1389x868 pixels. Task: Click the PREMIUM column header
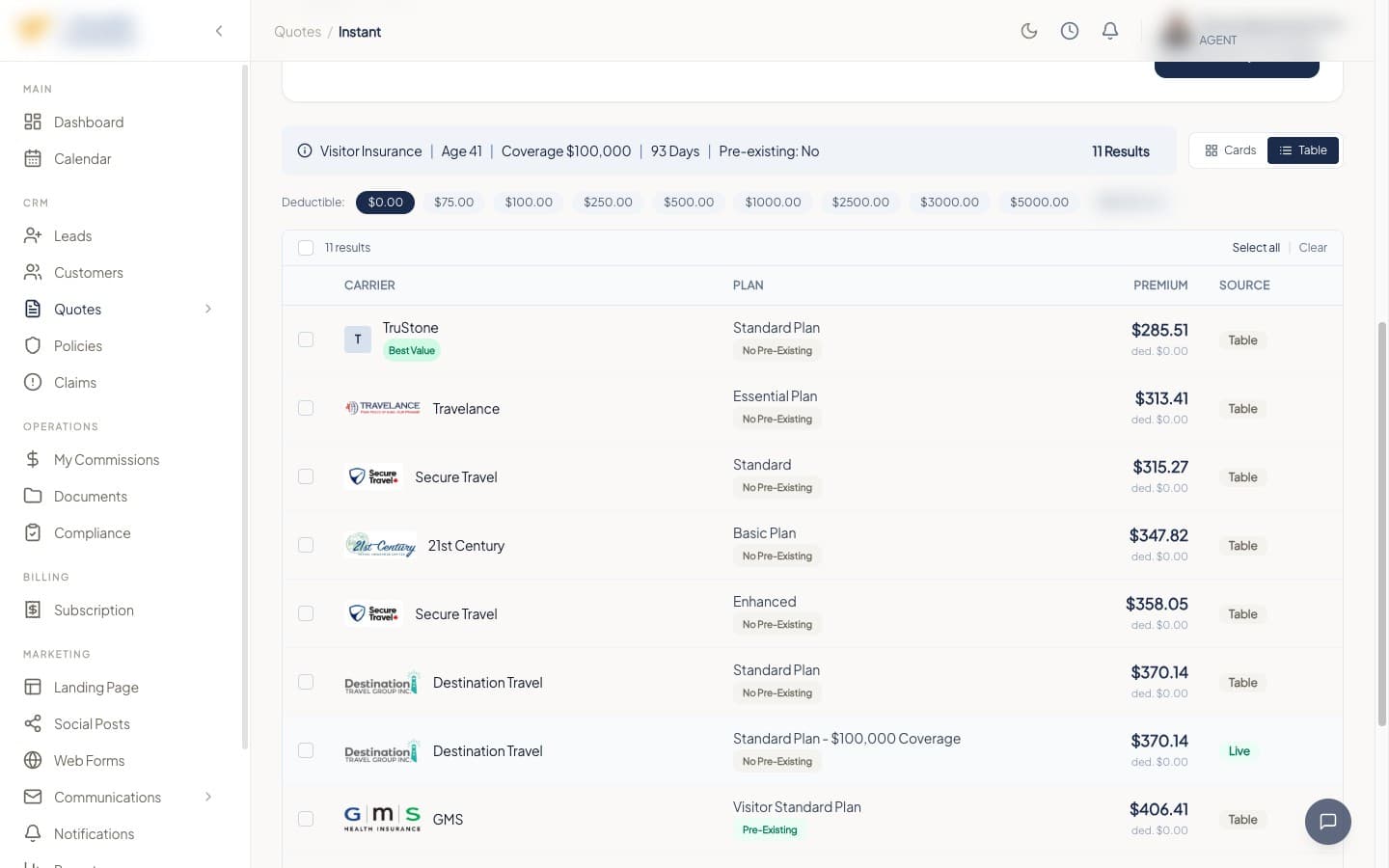click(x=1160, y=285)
